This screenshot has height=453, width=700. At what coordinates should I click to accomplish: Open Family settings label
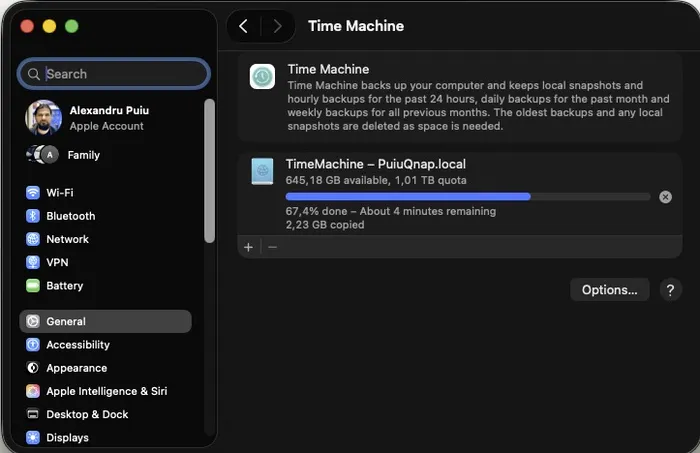tap(83, 155)
